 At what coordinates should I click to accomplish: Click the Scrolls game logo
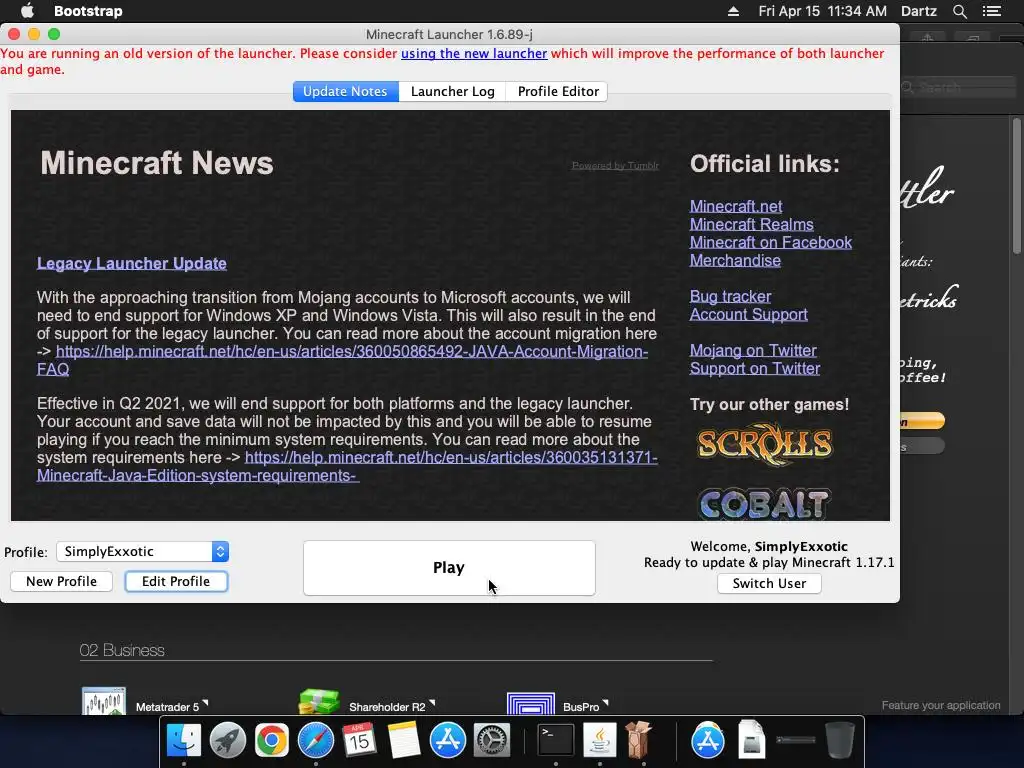click(x=764, y=445)
